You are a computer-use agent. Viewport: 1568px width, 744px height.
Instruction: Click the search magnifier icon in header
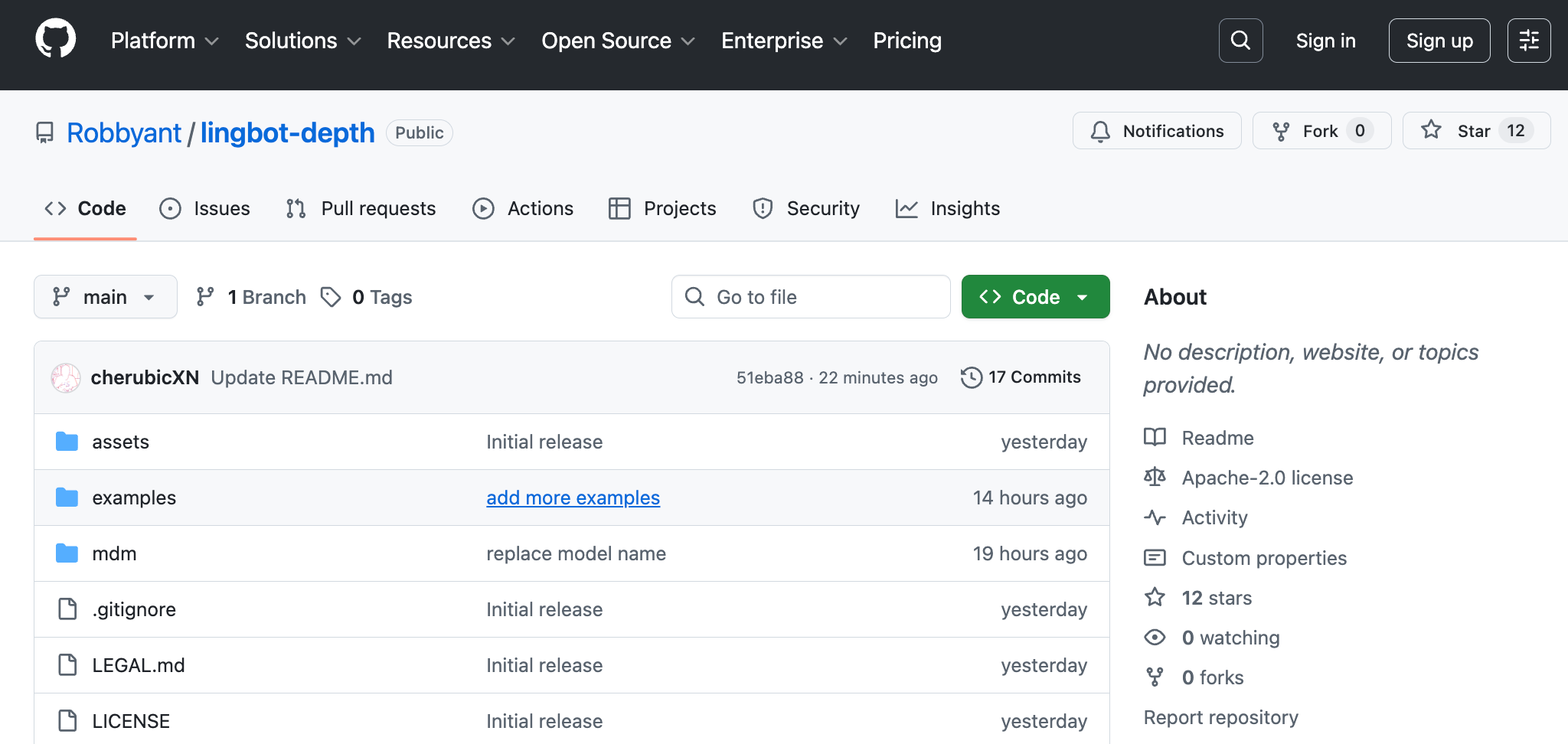click(1240, 41)
